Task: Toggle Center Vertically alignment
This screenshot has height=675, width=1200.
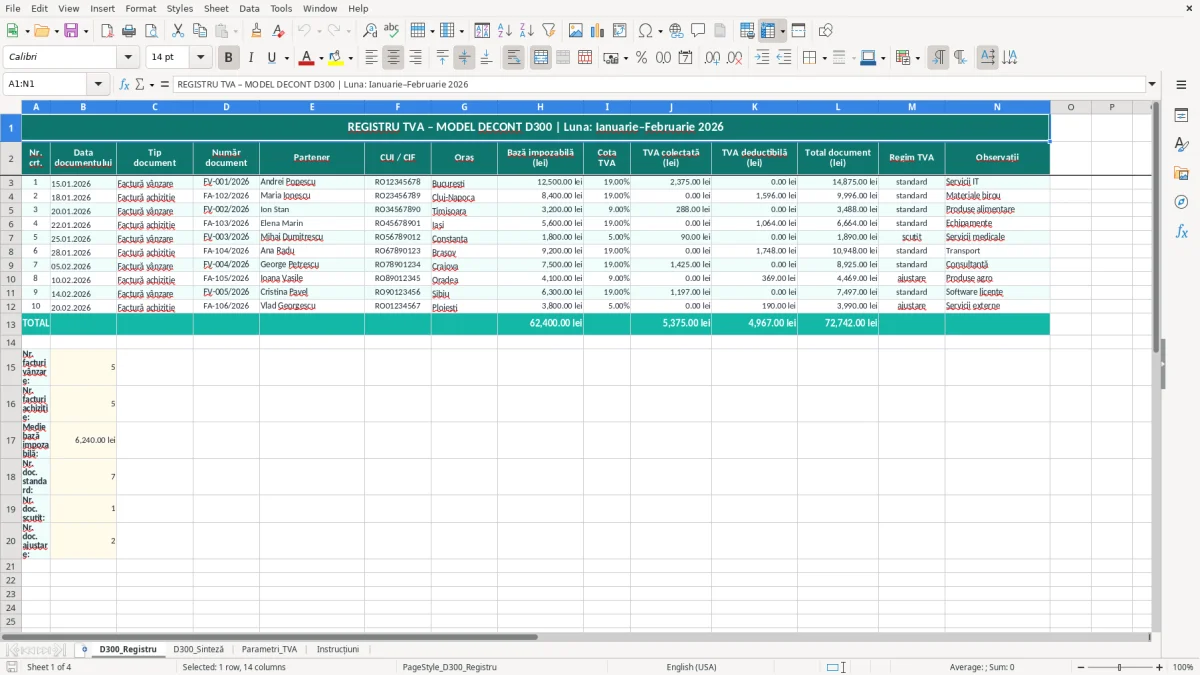Action: click(464, 58)
